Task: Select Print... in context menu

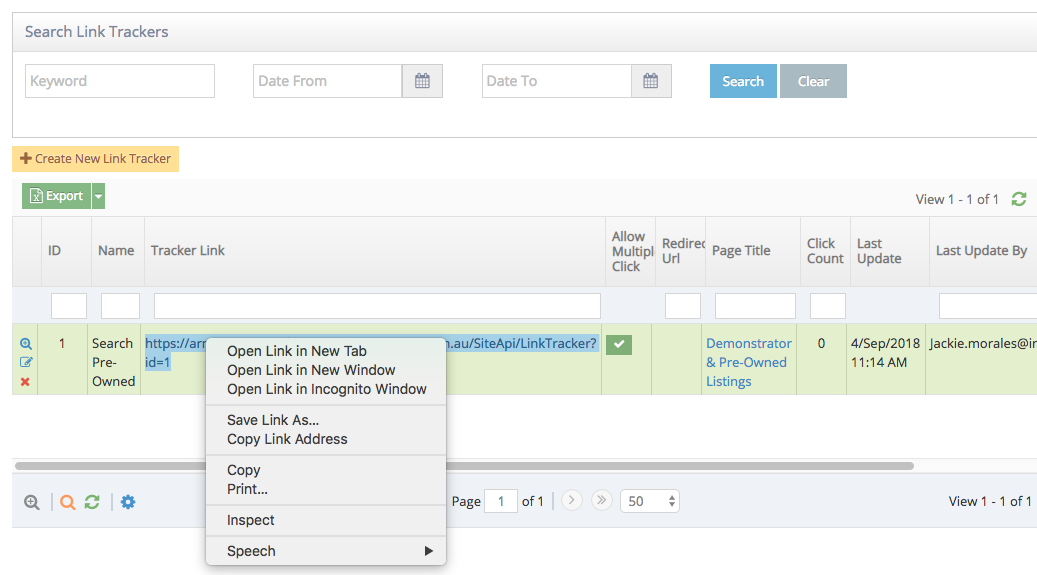Action: pos(326,489)
